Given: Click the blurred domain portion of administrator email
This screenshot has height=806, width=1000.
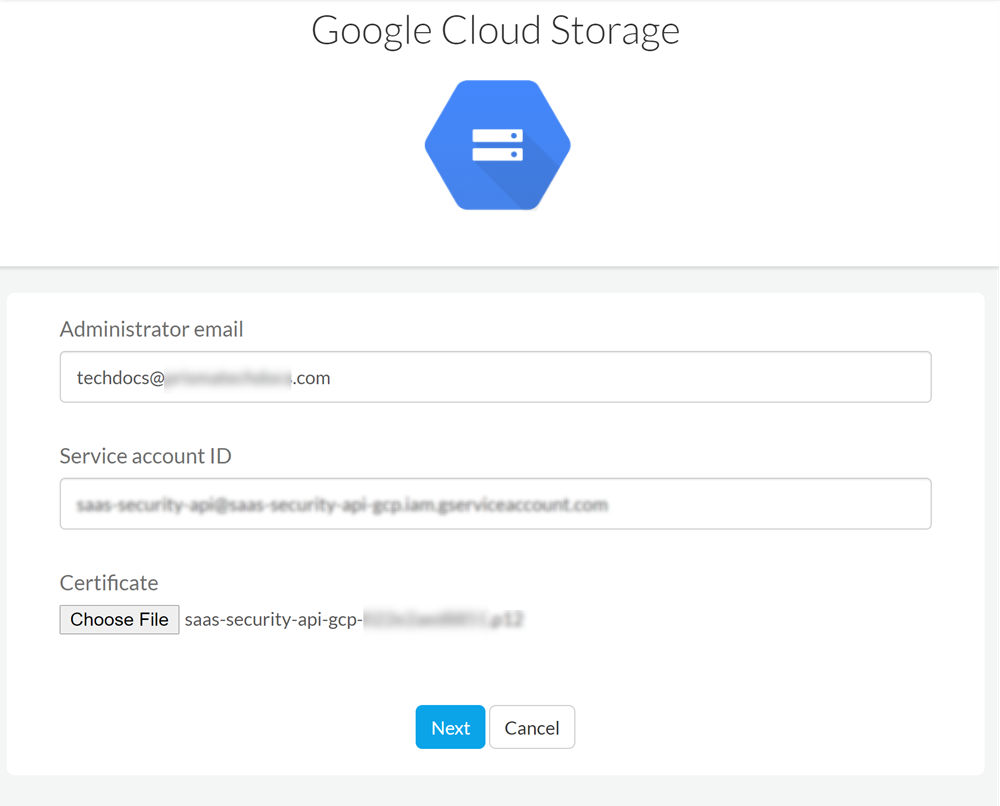Looking at the screenshot, I should coord(227,378).
